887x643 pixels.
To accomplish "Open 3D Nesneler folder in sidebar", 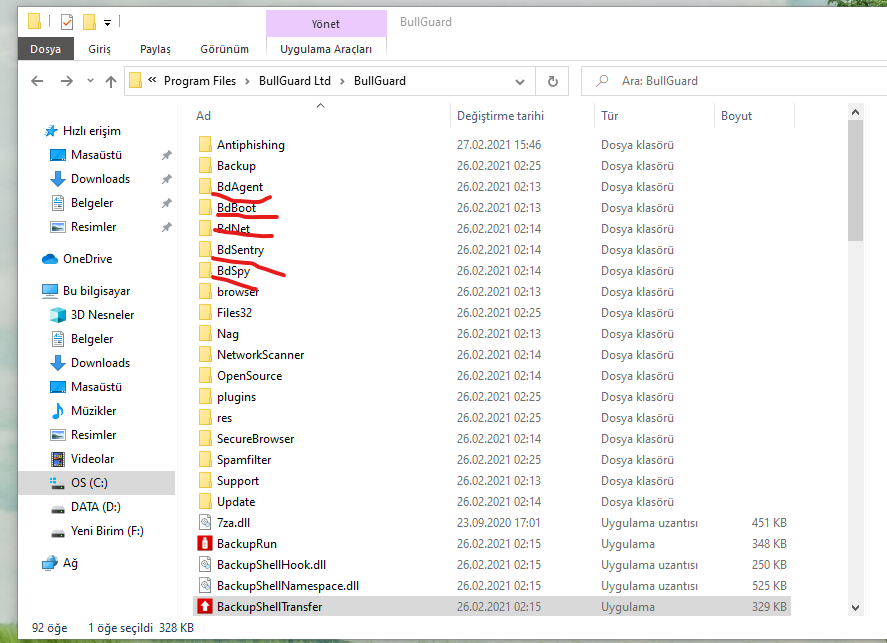I will tap(102, 315).
